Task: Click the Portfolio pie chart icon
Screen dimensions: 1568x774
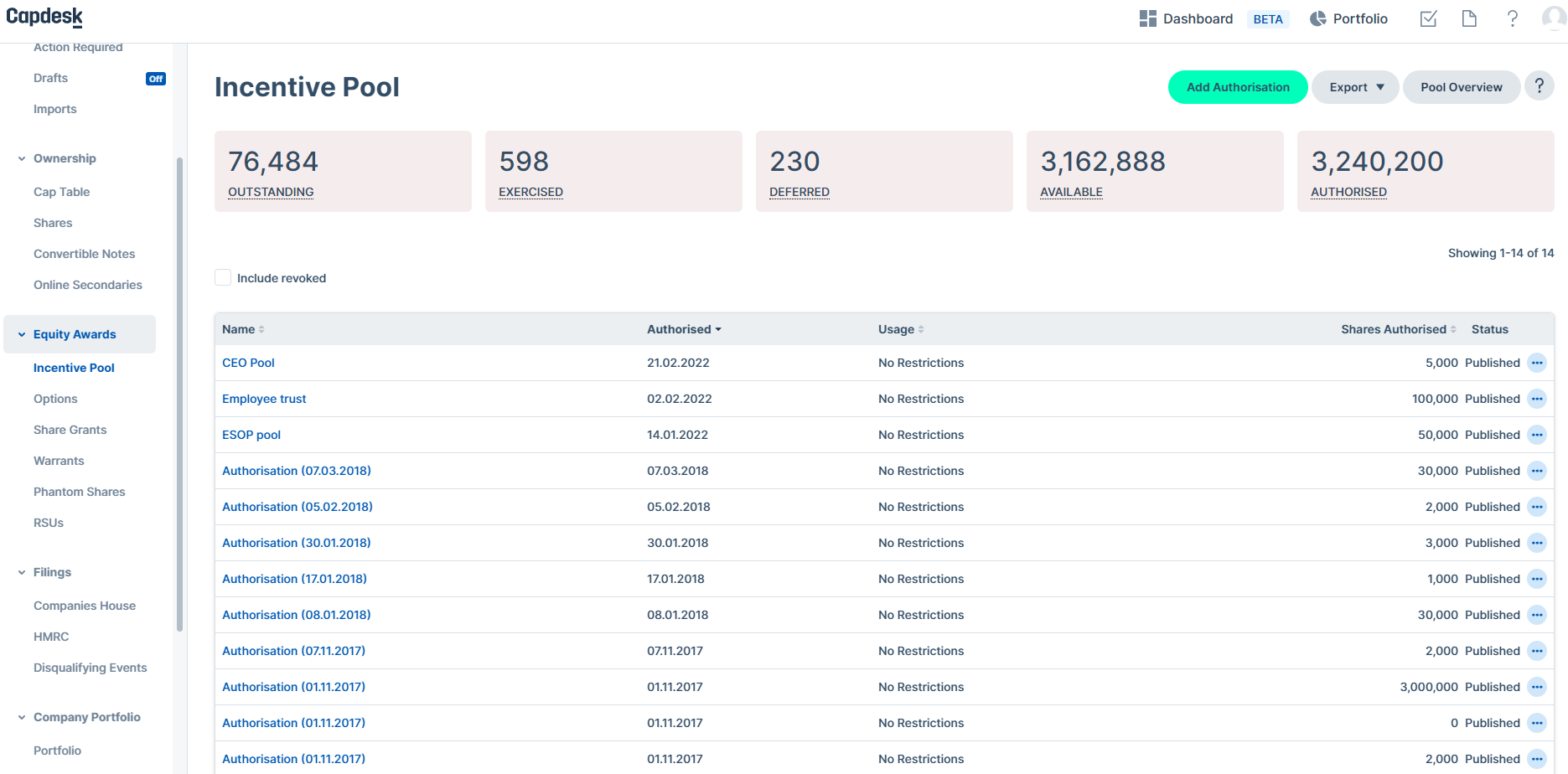Action: (x=1318, y=18)
